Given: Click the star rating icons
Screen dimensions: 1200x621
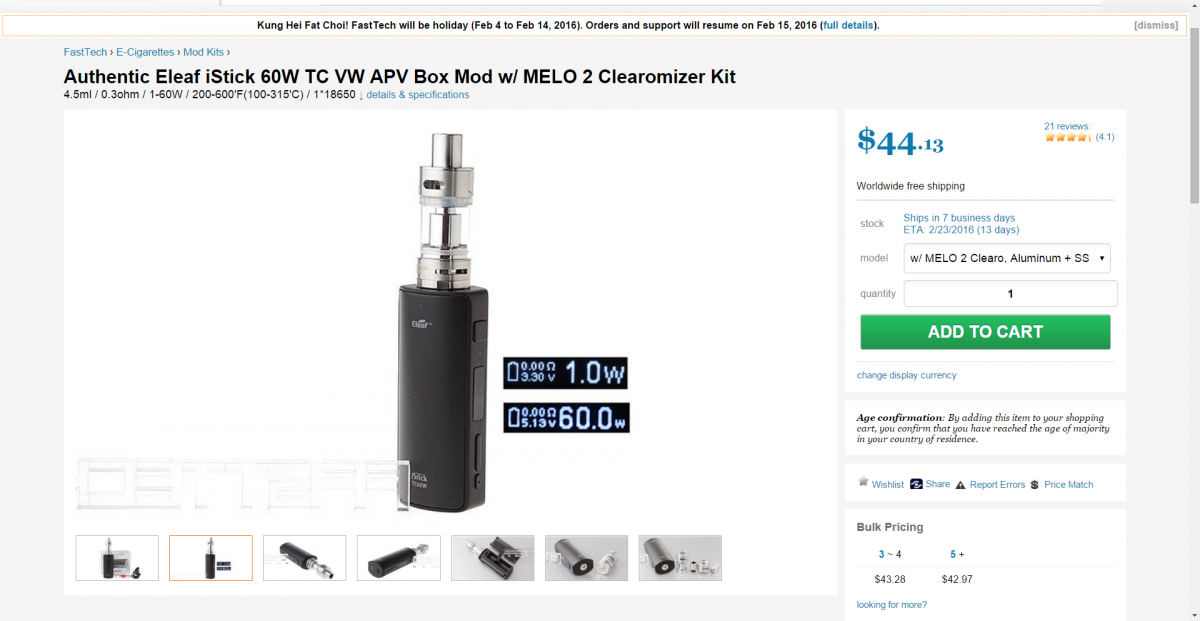Looking at the screenshot, I should [x=1068, y=137].
